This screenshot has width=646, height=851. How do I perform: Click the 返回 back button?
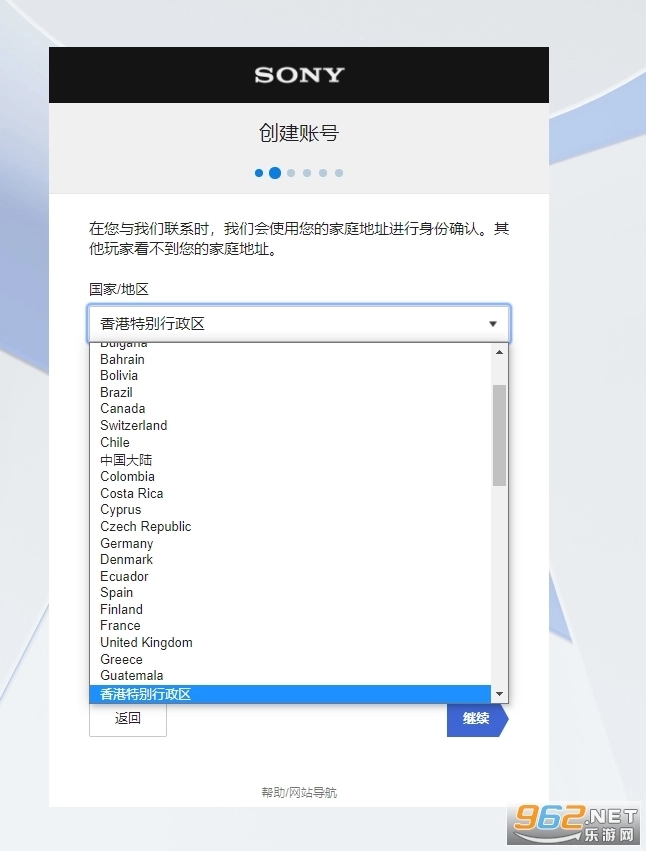[128, 718]
